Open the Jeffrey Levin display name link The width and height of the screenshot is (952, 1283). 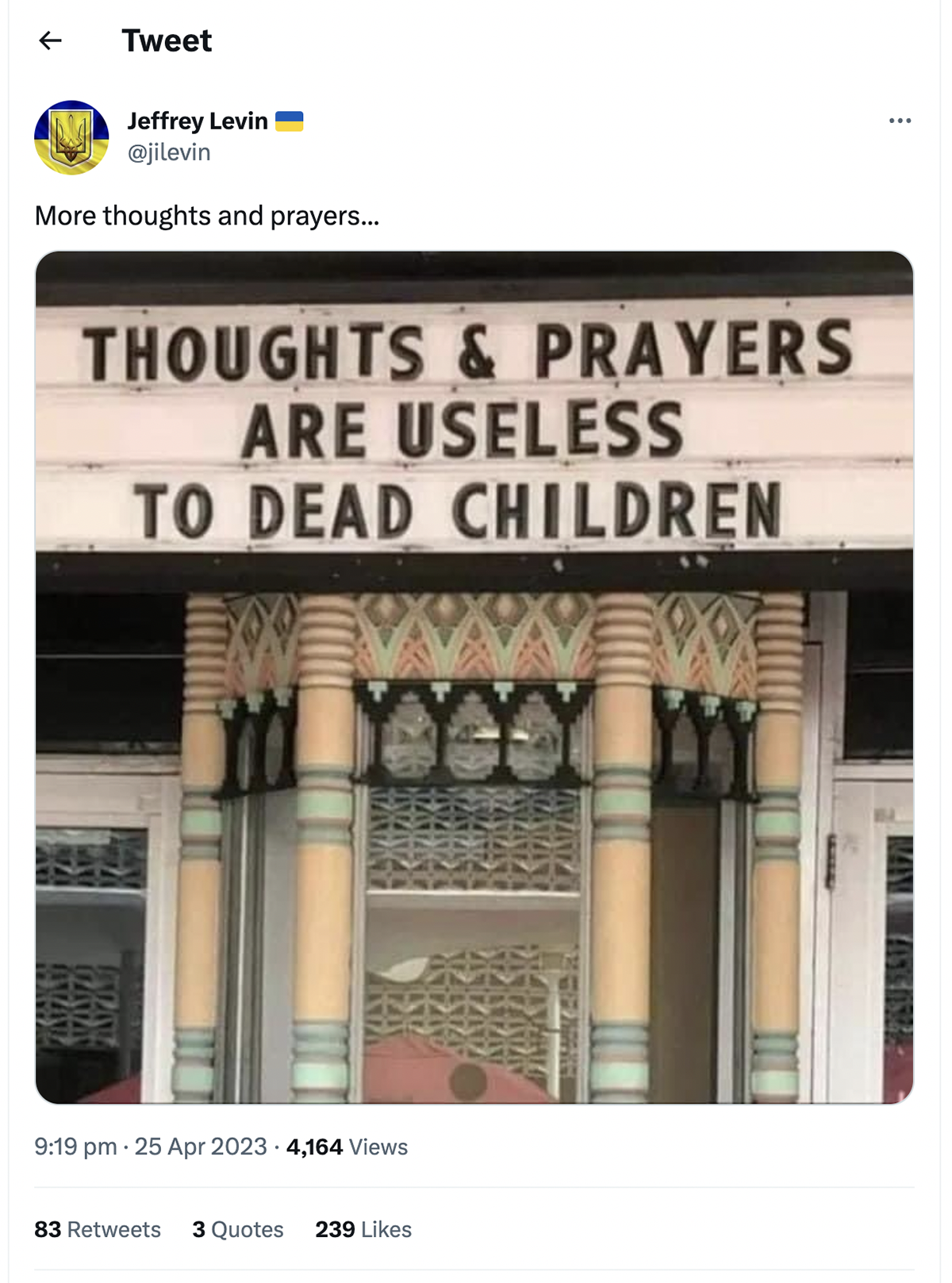[198, 121]
